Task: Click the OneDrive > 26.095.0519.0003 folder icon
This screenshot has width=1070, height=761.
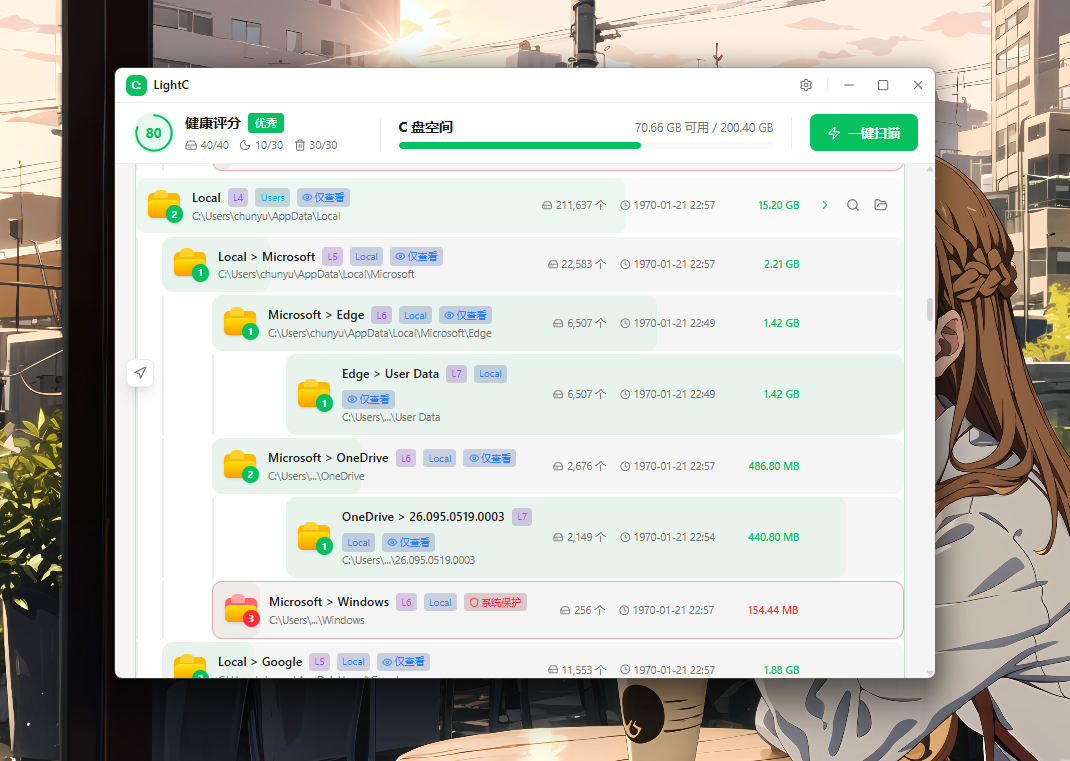Action: pos(315,538)
